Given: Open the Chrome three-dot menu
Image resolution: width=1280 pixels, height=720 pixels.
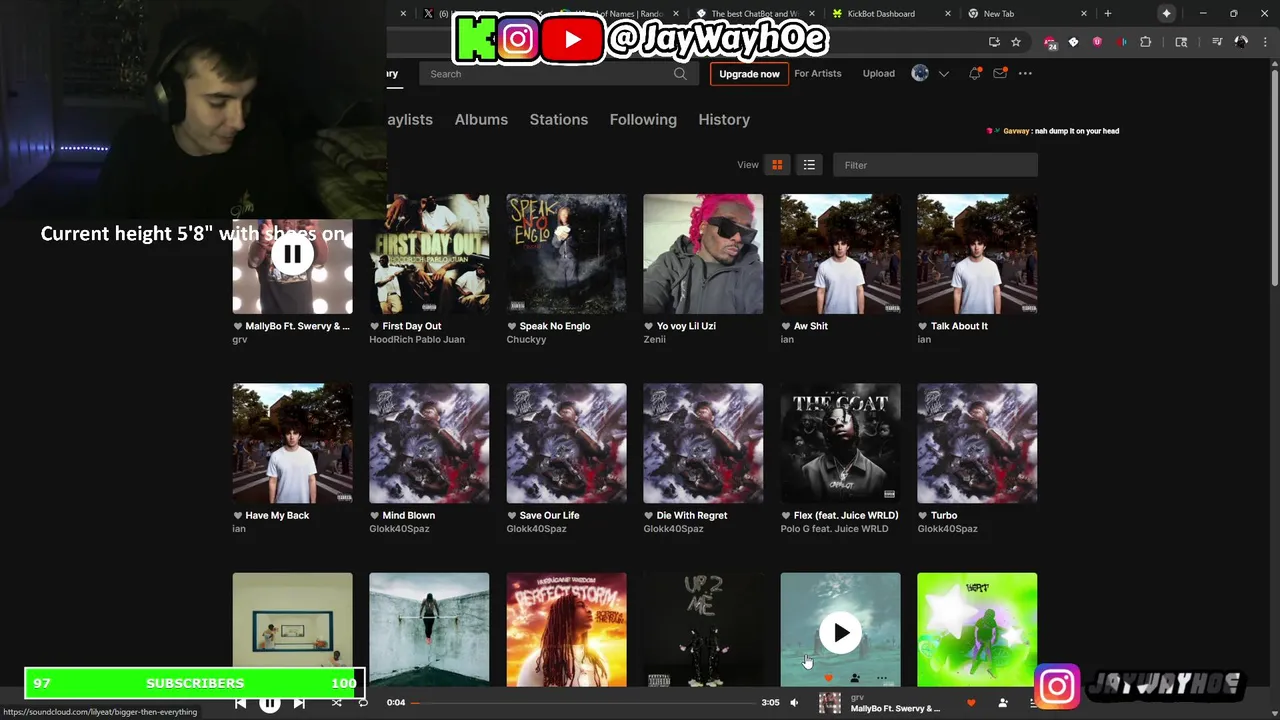Looking at the screenshot, I should tap(1266, 42).
